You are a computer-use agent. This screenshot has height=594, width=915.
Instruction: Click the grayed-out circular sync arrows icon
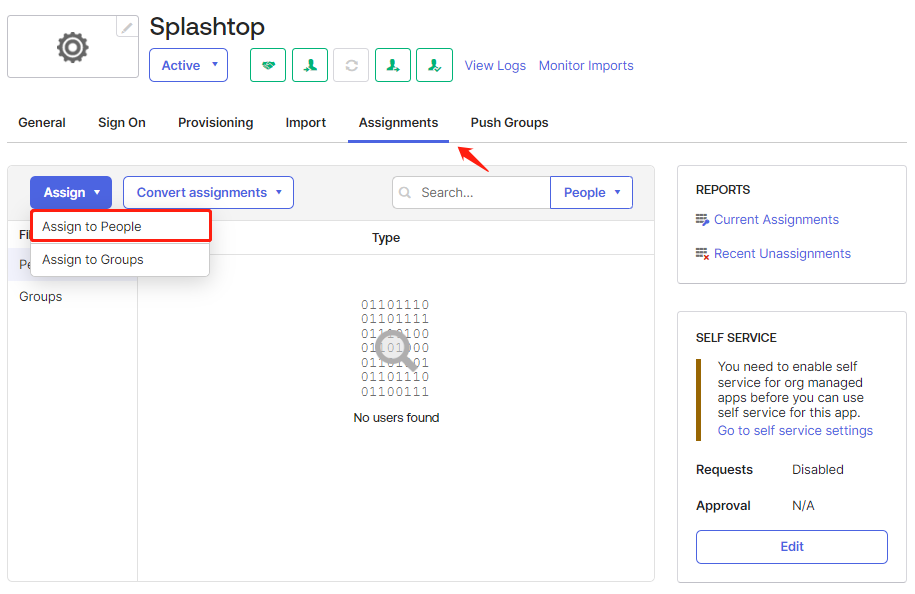pos(351,65)
